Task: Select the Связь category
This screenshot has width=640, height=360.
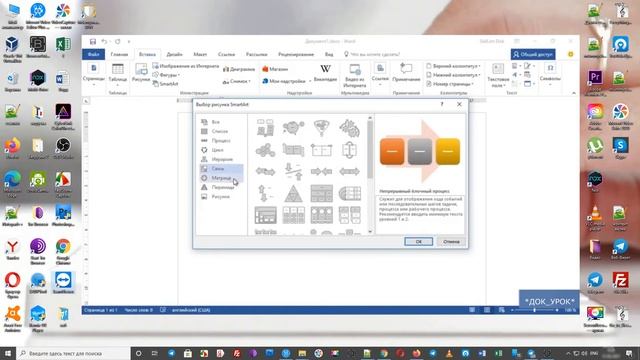Action: (221, 169)
